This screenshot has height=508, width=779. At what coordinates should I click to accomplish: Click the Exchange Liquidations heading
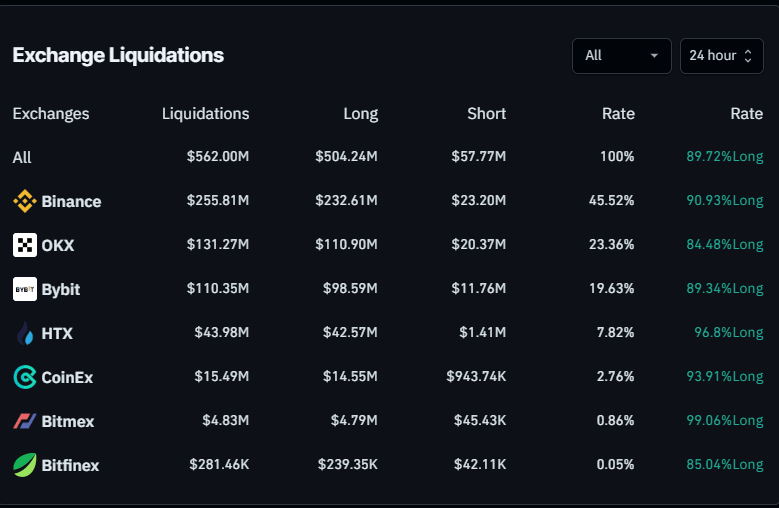tap(118, 55)
